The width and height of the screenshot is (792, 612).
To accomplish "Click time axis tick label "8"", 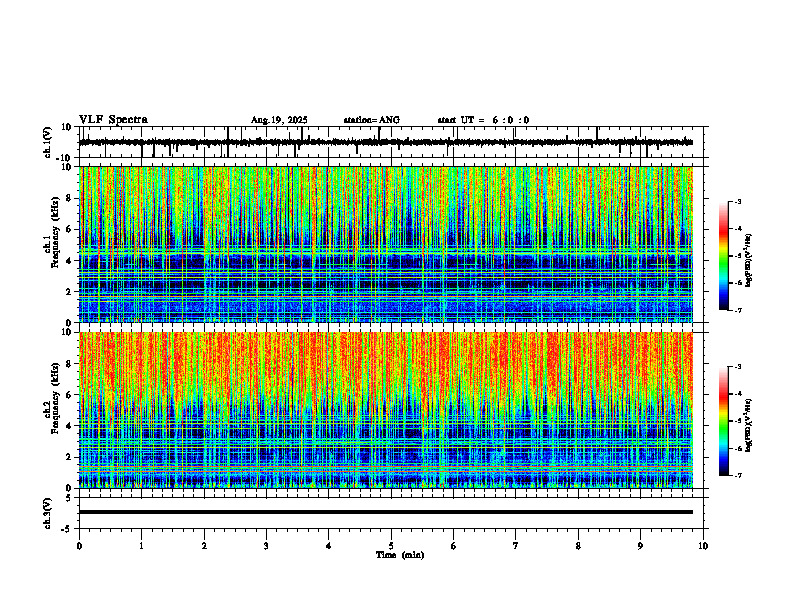I will click(x=578, y=546).
